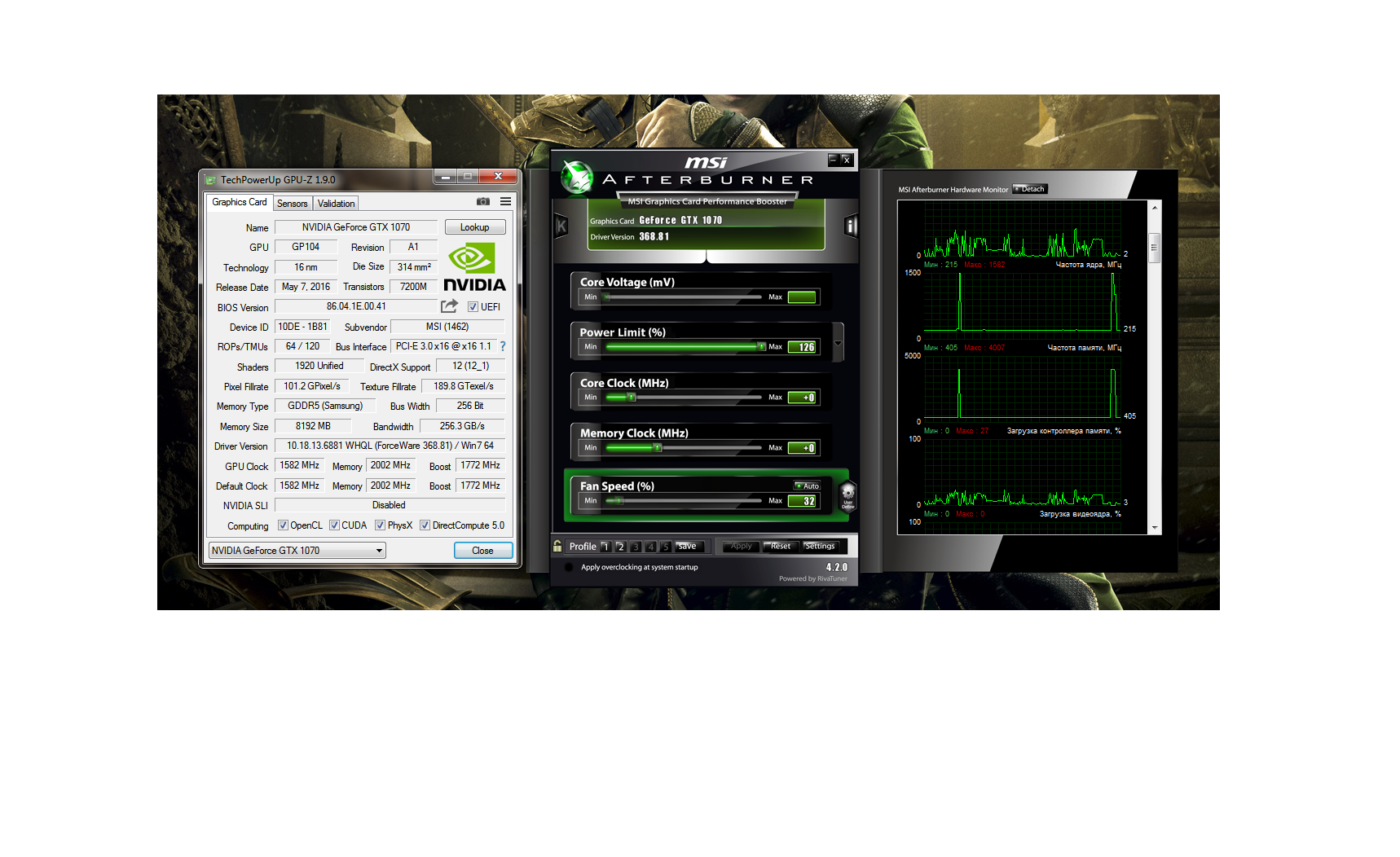Click the Hardware Monitor scroll up arrow

[1154, 208]
